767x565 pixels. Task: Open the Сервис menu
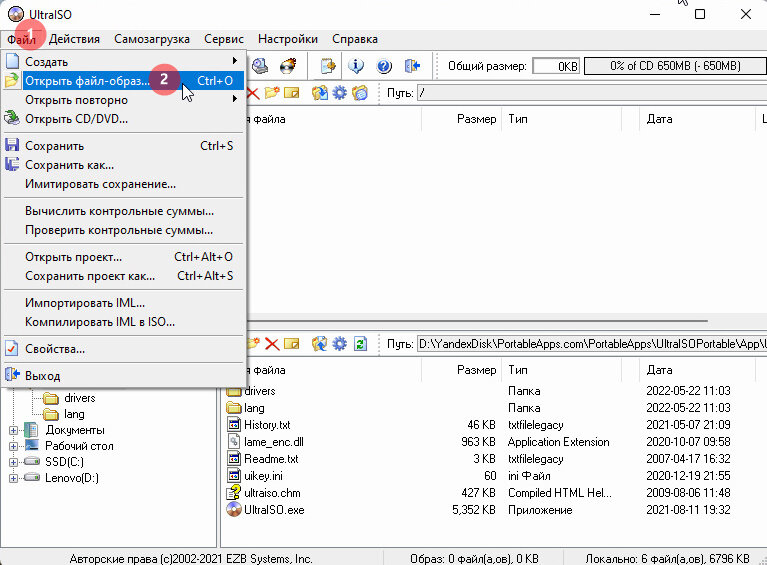point(224,39)
